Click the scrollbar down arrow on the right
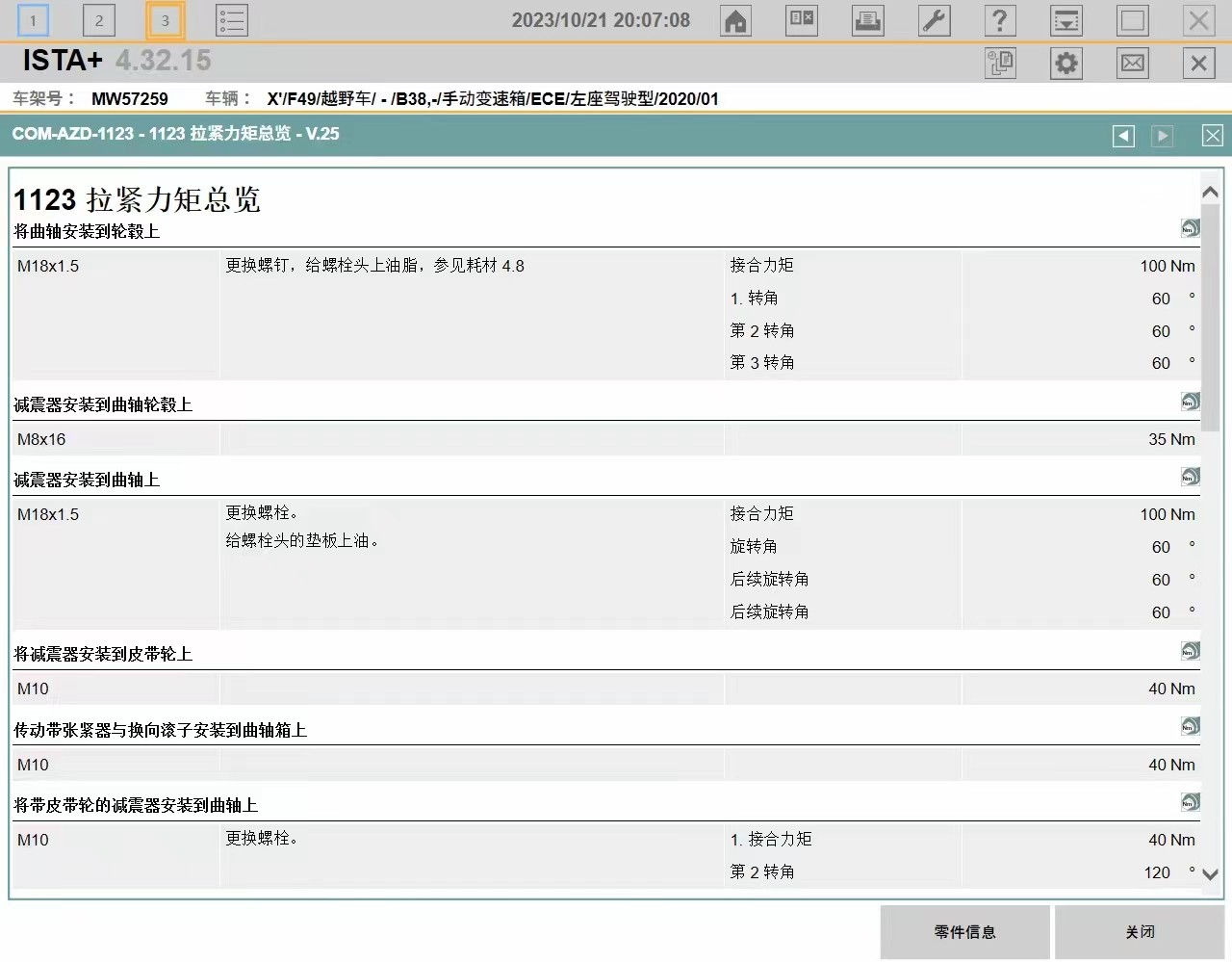1232x962 pixels. (1211, 875)
